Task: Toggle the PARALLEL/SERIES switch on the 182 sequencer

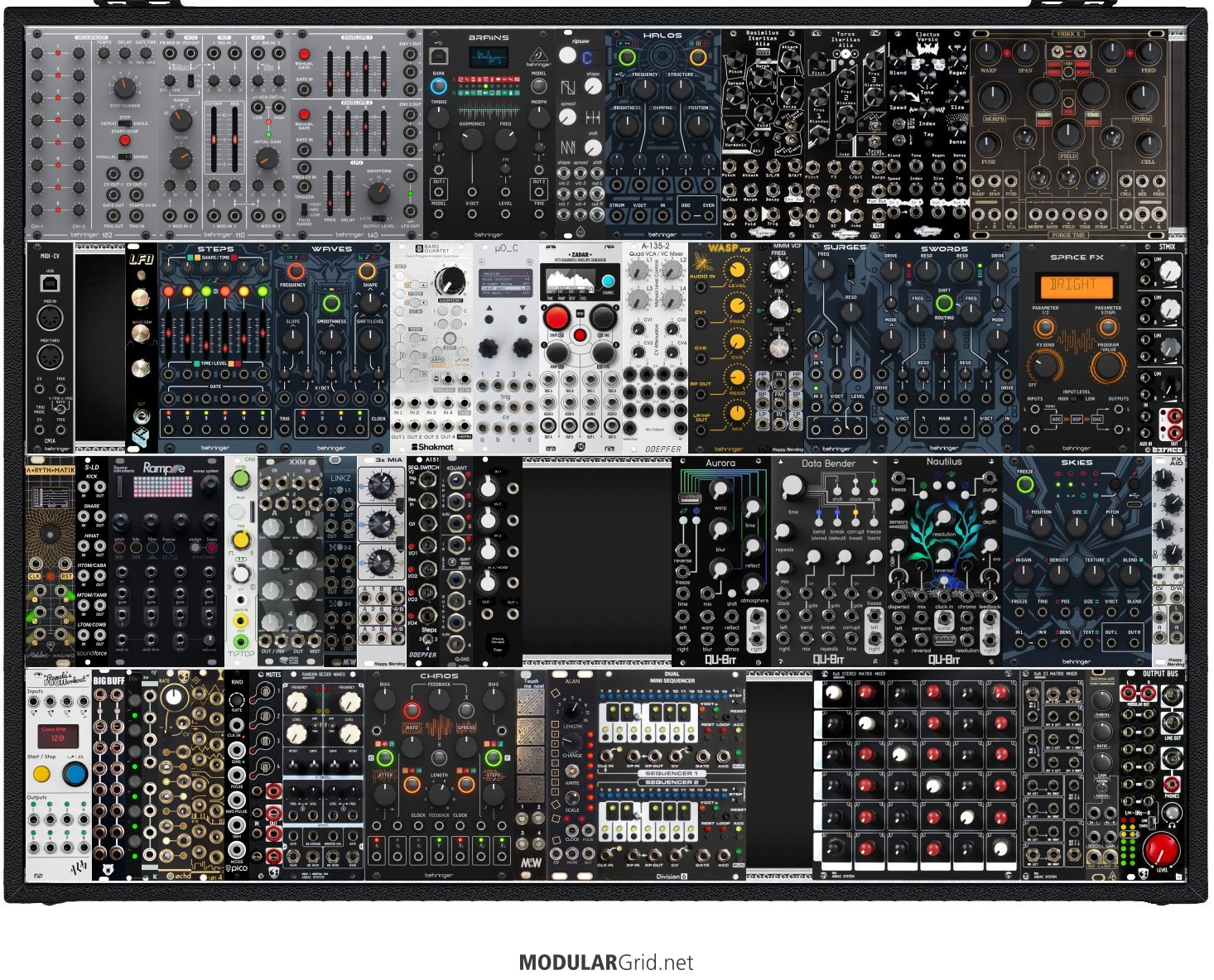Action: point(125,157)
